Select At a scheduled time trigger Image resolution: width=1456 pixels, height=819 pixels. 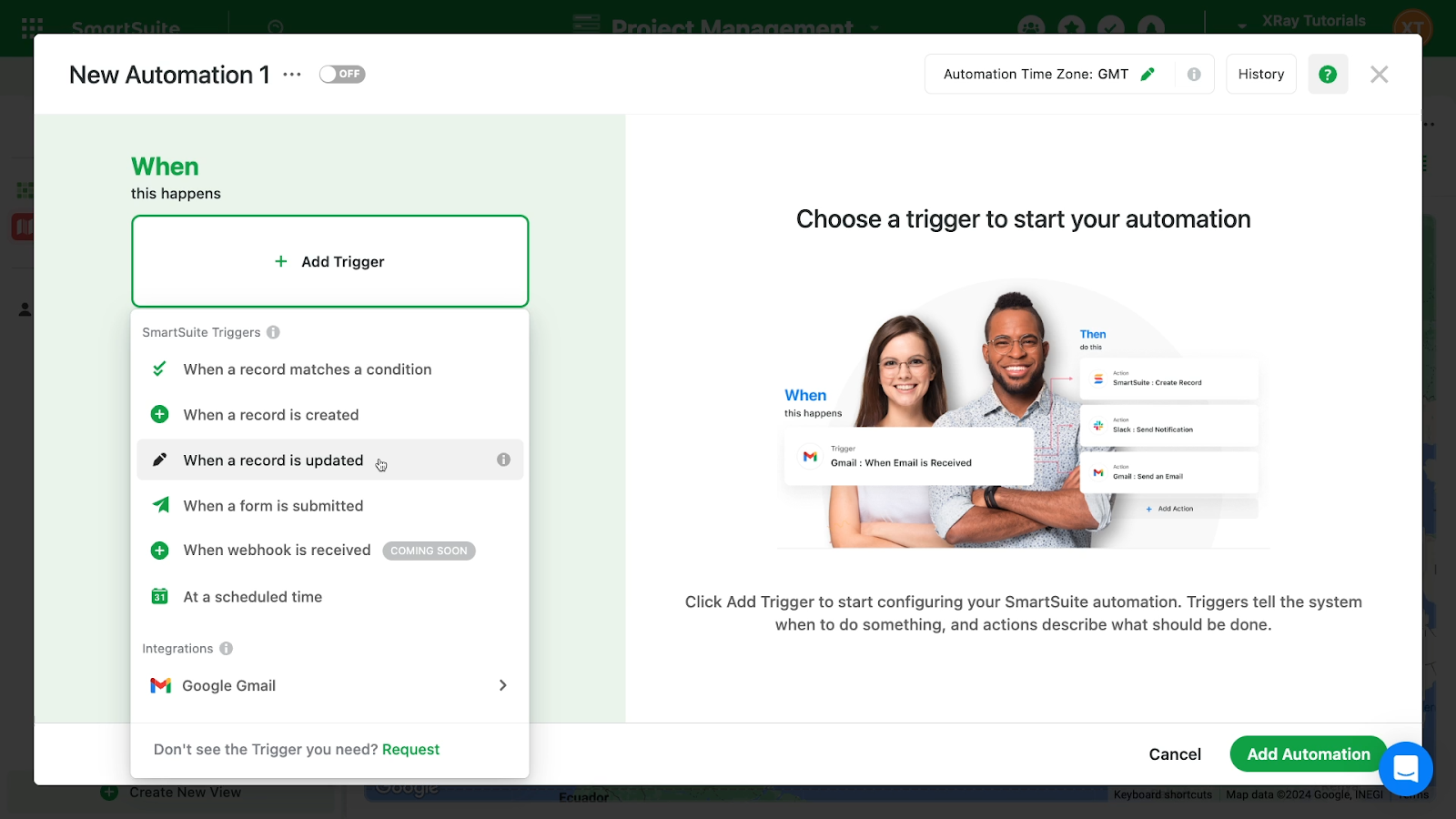[329, 597]
